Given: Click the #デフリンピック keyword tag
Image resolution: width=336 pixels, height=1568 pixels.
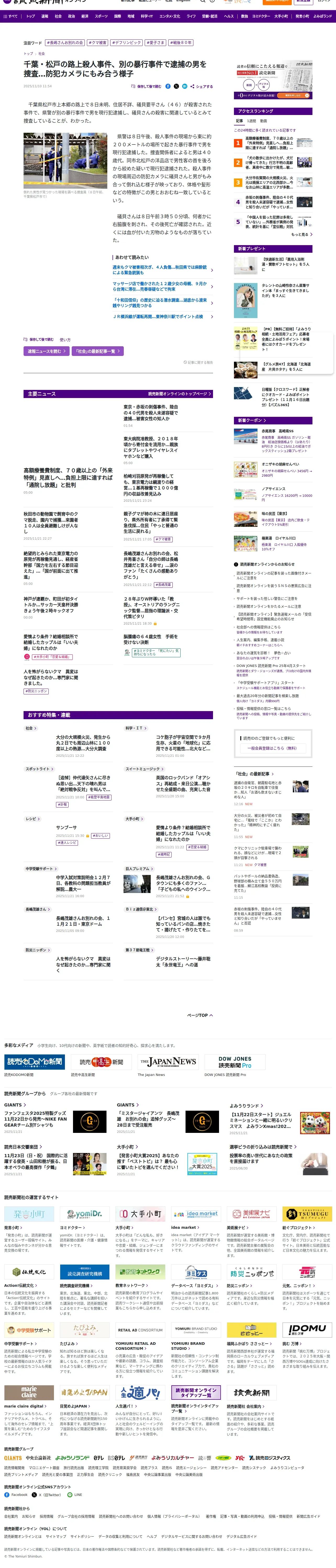Looking at the screenshot, I should tap(126, 43).
